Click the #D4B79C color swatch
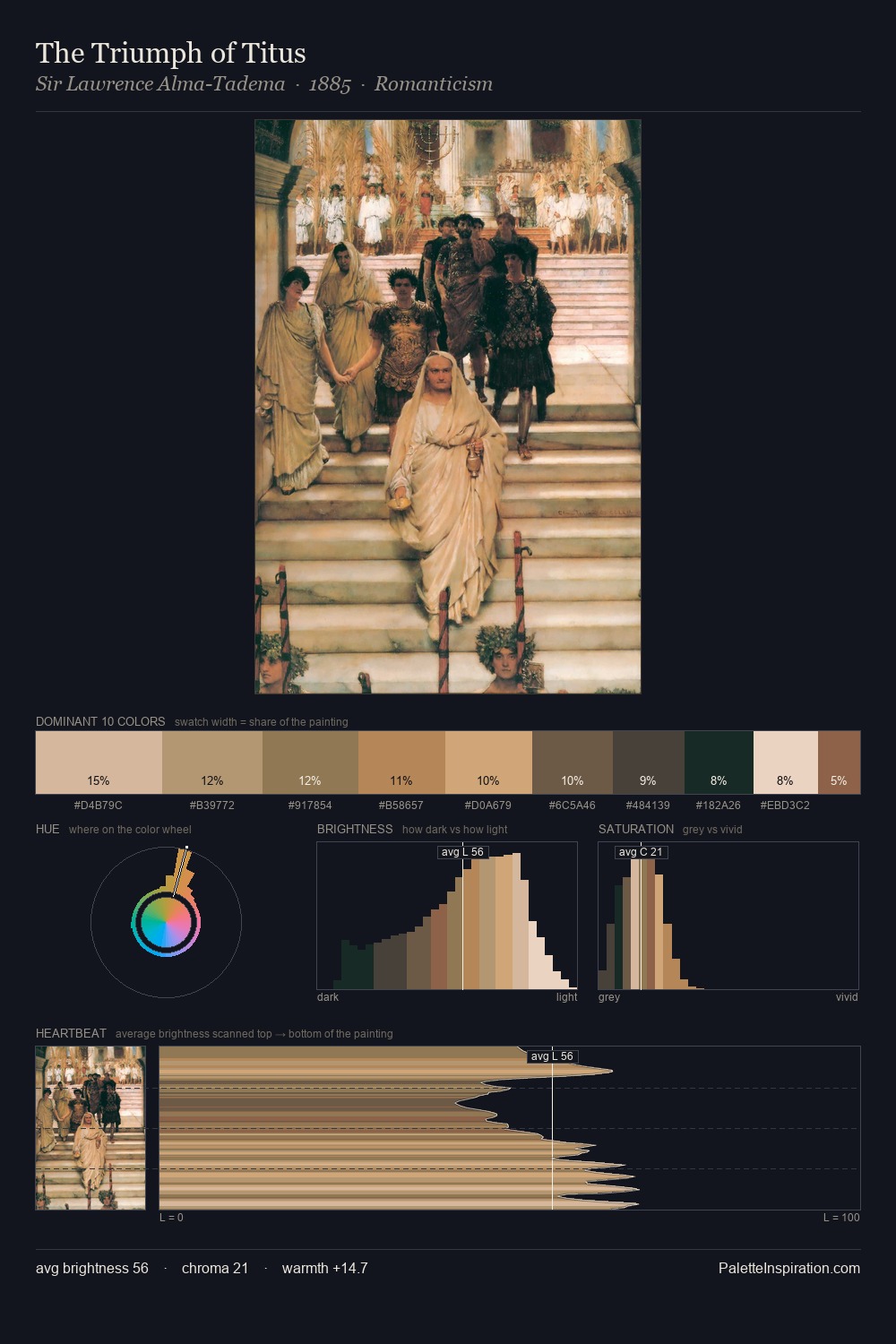The image size is (896, 1344). [x=99, y=762]
